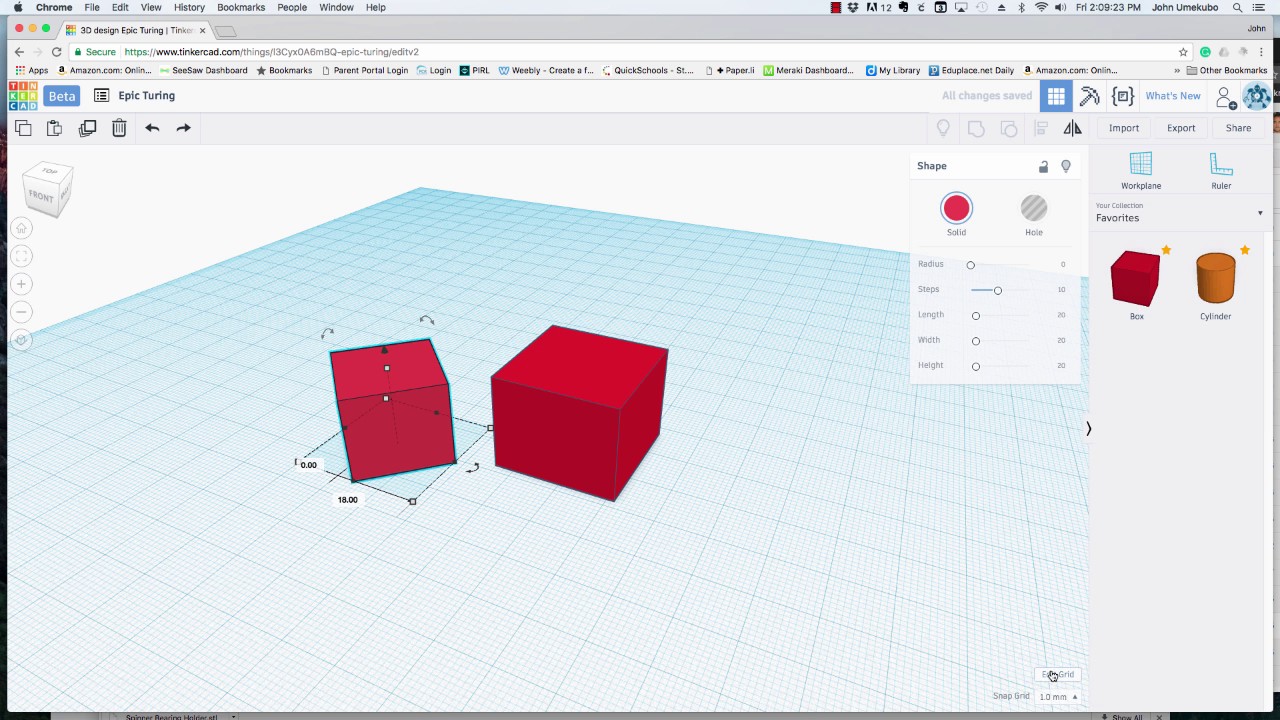
Task: Click the Fit all in view icon
Action: [22, 257]
